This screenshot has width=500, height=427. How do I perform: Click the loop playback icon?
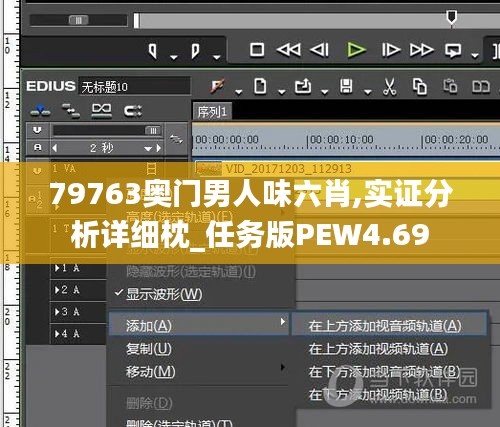[x=453, y=50]
